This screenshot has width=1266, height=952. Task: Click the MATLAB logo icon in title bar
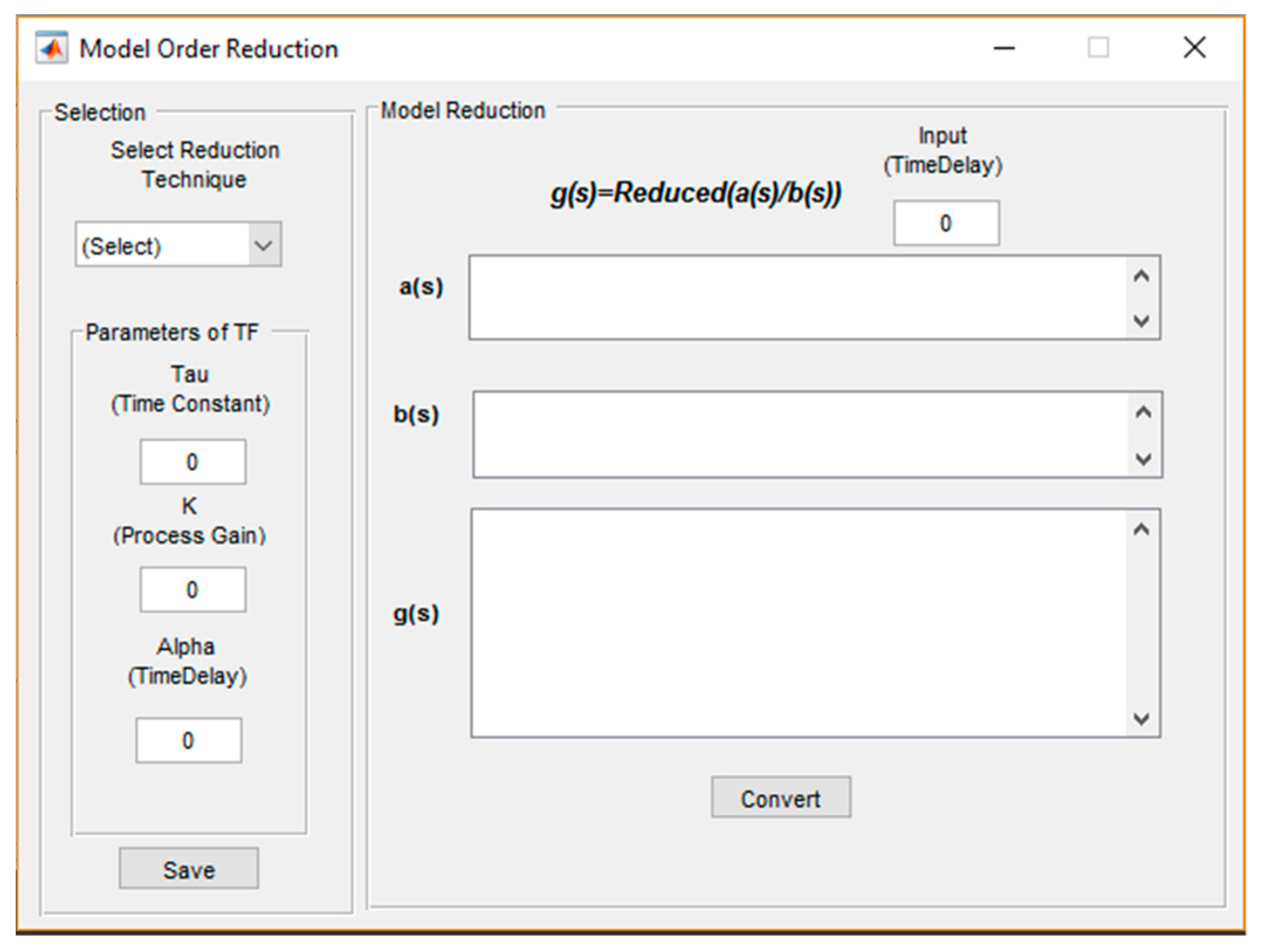[x=51, y=47]
